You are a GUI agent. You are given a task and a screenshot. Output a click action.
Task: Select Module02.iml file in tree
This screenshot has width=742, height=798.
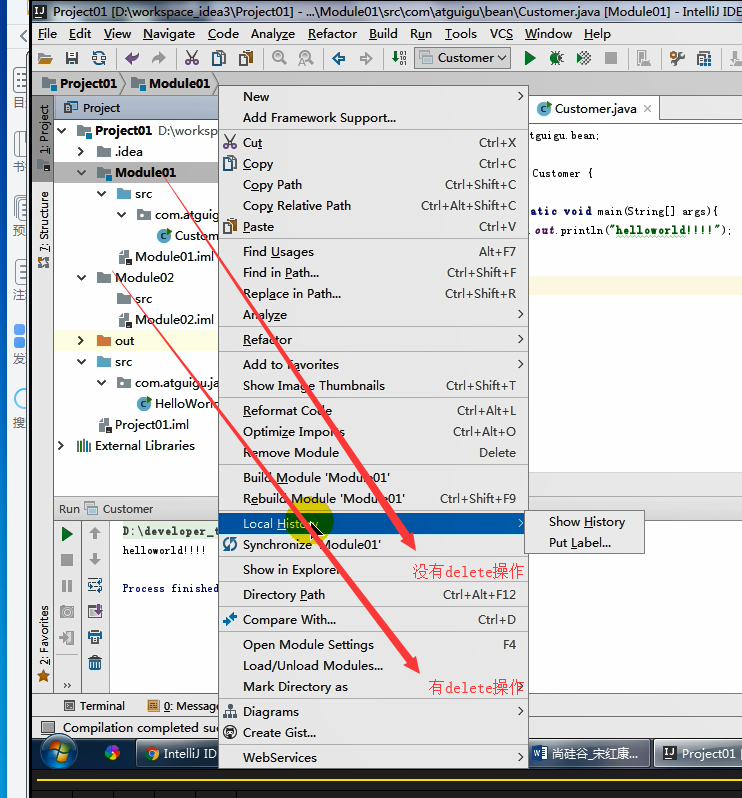tap(166, 320)
